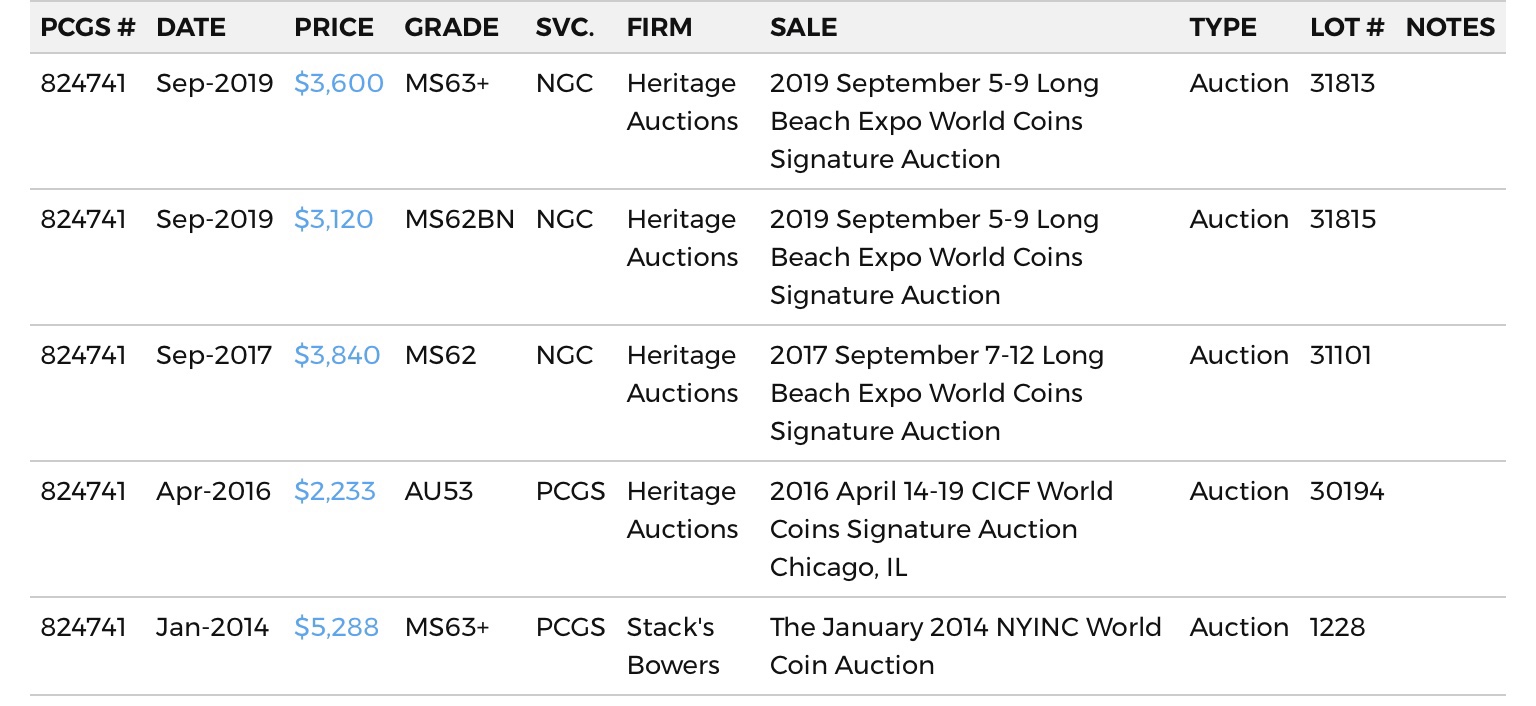Open the $3,600 price link
This screenshot has height=706, width=1536.
339,84
